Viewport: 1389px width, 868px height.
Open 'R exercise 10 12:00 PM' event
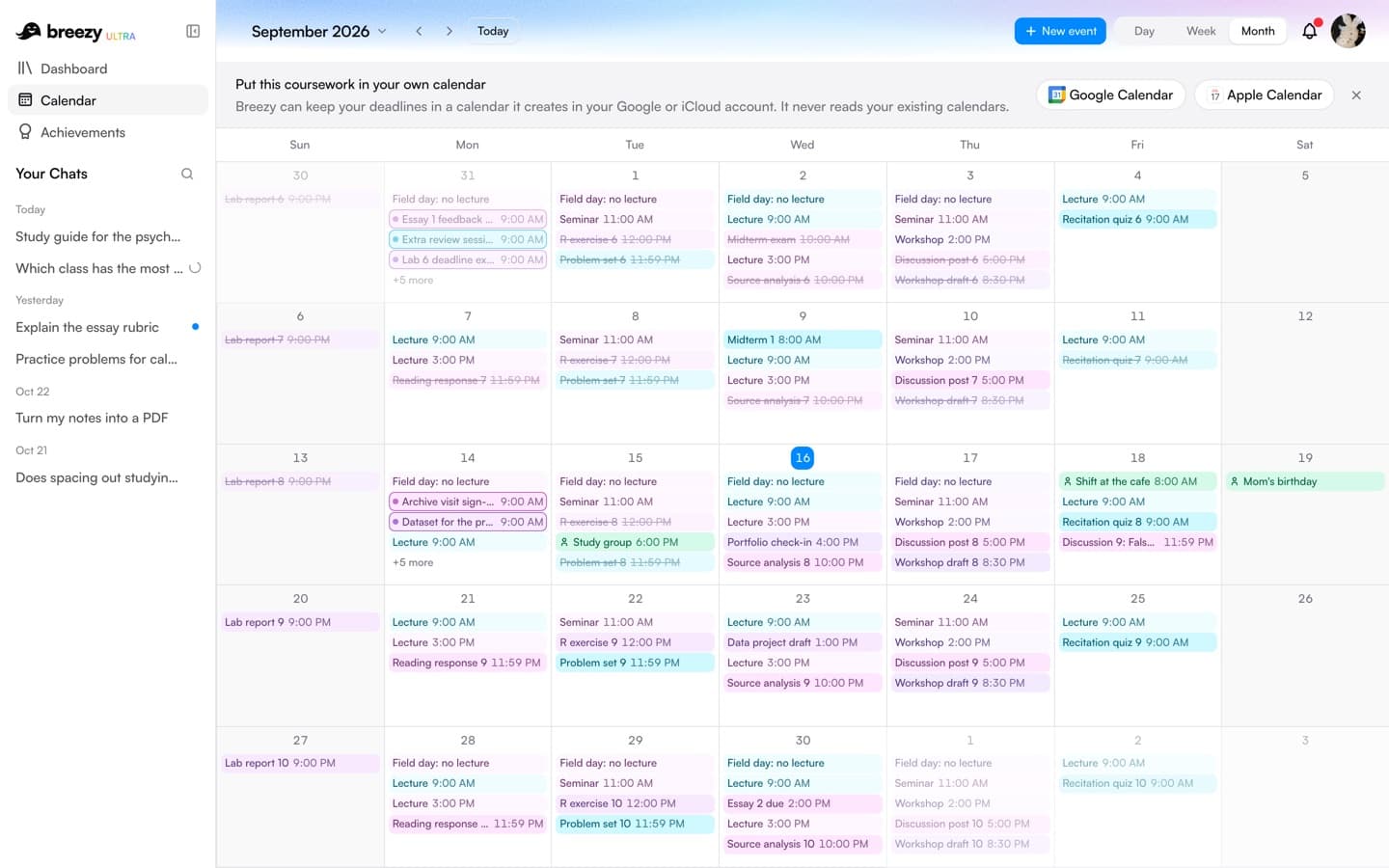click(x=635, y=803)
